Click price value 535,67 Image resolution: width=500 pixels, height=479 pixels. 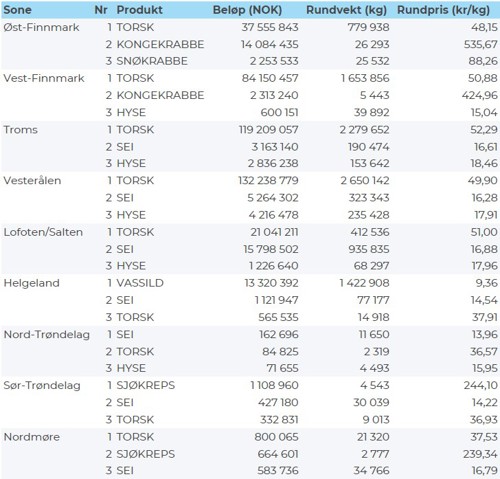click(480, 44)
